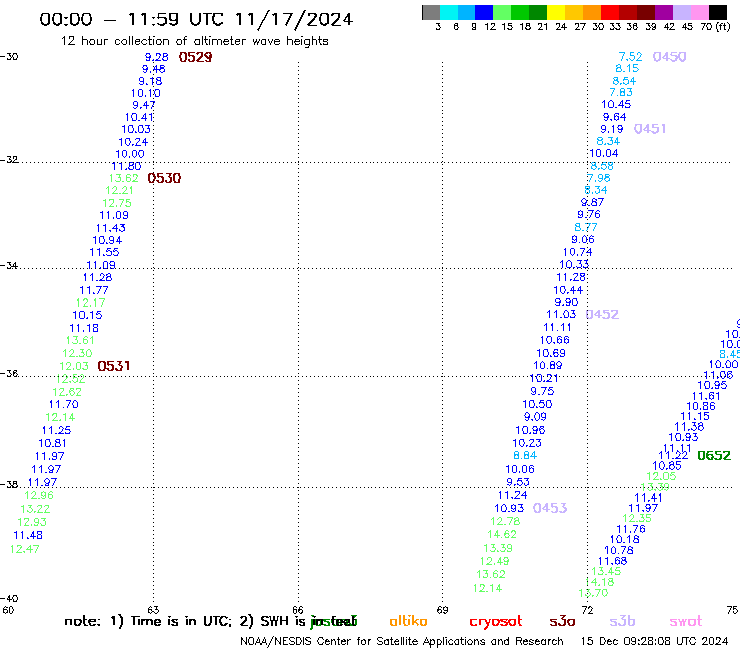Click the wave height value 14.18
The image size is (740, 650).
[x=600, y=582]
